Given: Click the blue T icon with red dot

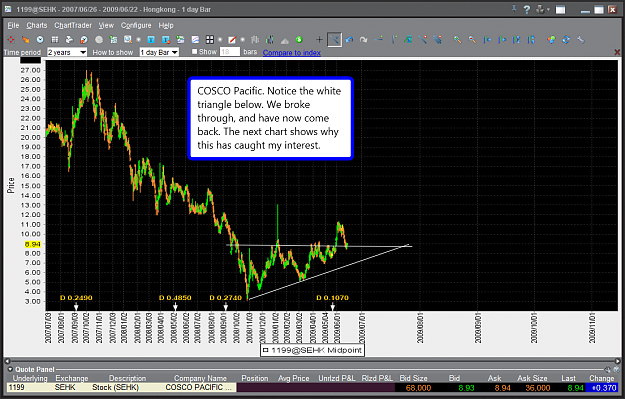Looking at the screenshot, I should 166,39.
